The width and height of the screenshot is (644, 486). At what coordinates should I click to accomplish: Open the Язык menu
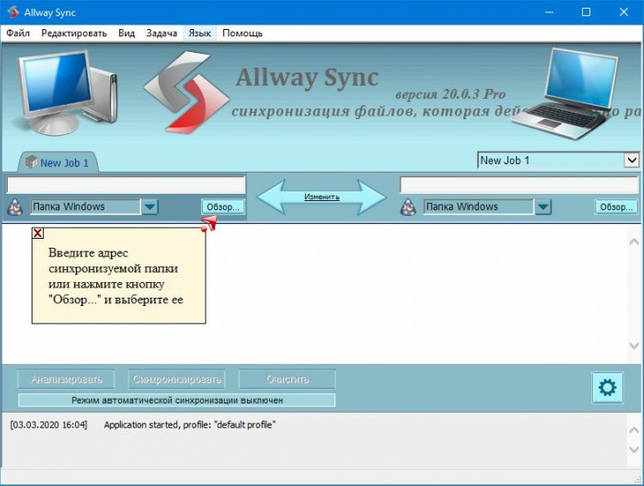(200, 33)
